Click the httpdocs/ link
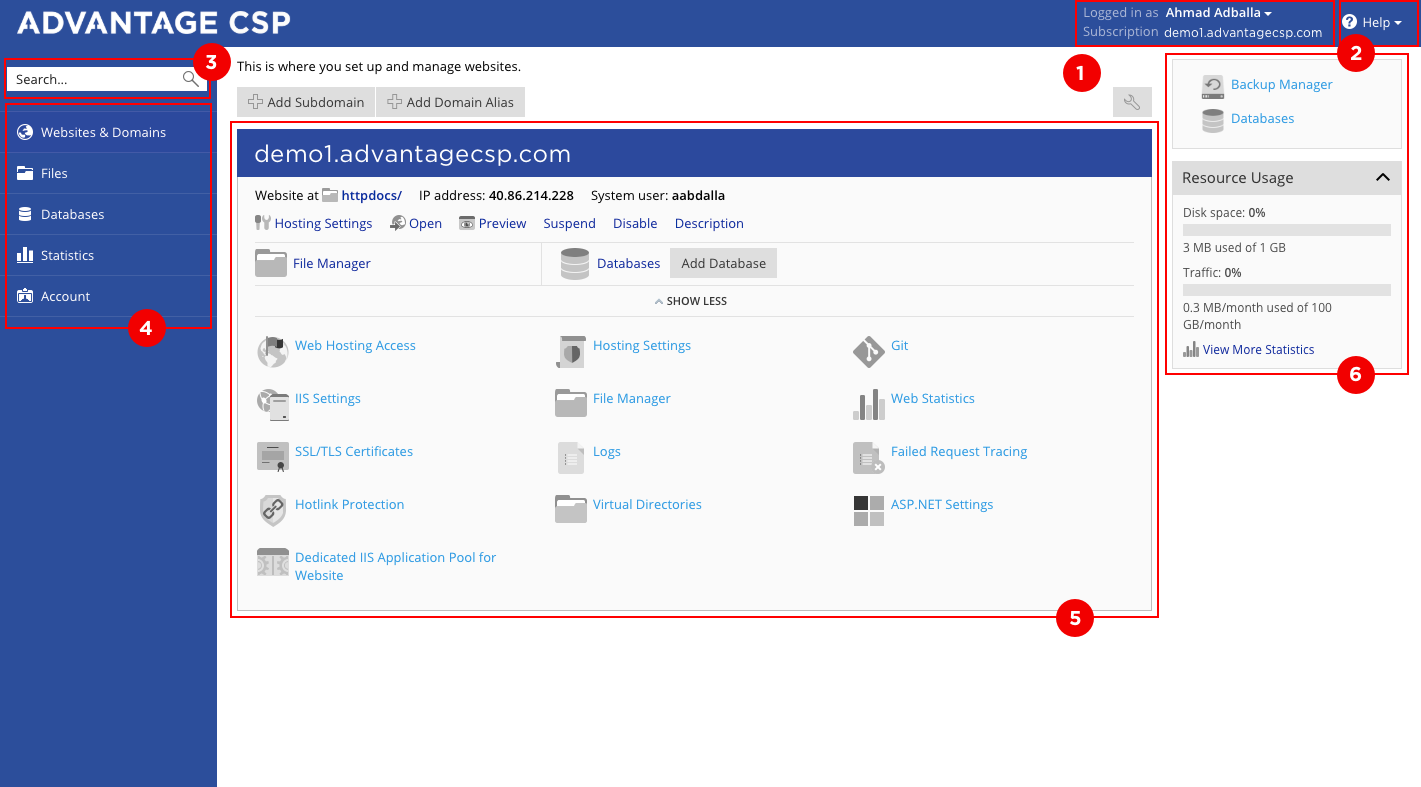 point(372,195)
